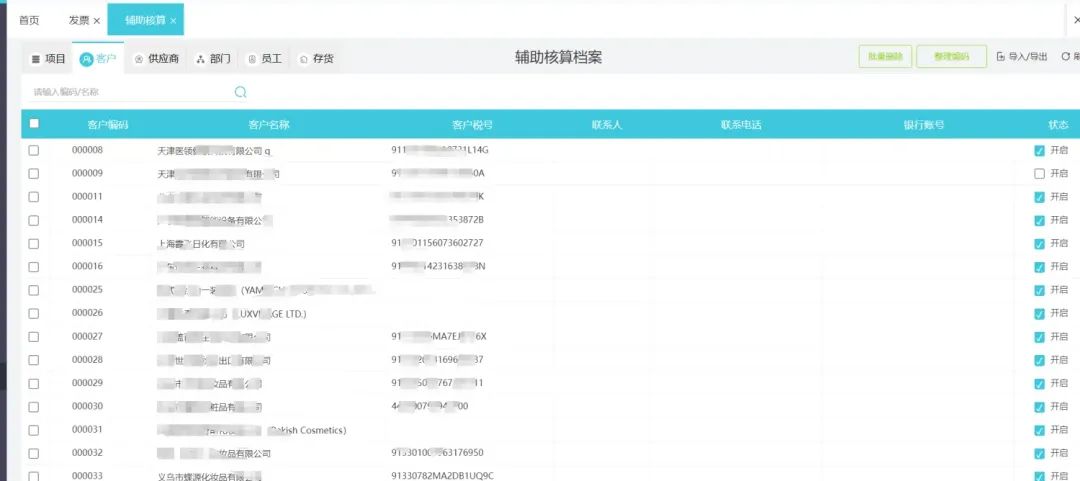Click the search magnifier icon

coord(240,92)
